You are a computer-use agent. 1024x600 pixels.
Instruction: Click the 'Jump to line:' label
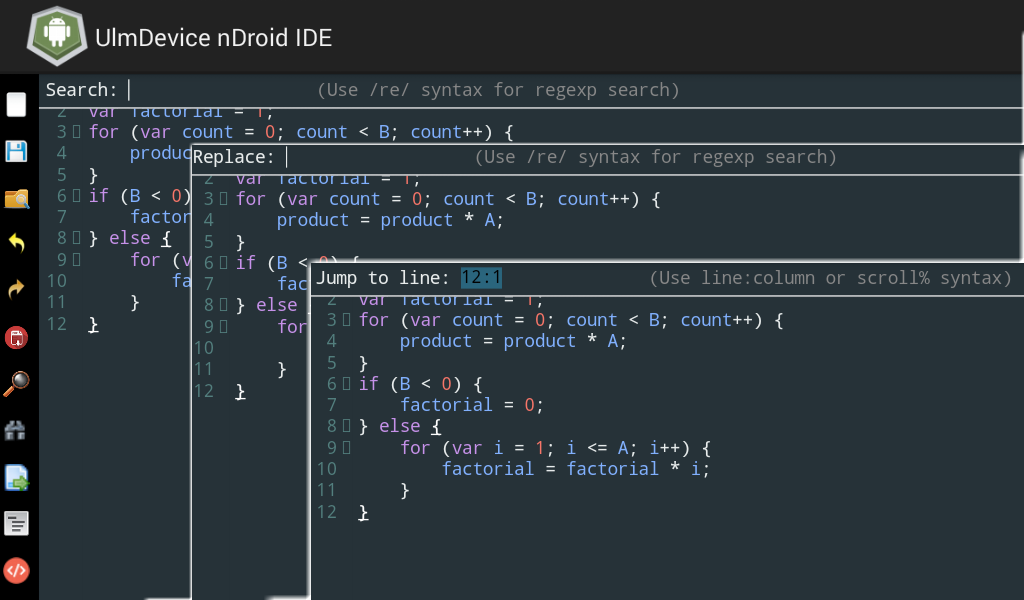tap(383, 278)
